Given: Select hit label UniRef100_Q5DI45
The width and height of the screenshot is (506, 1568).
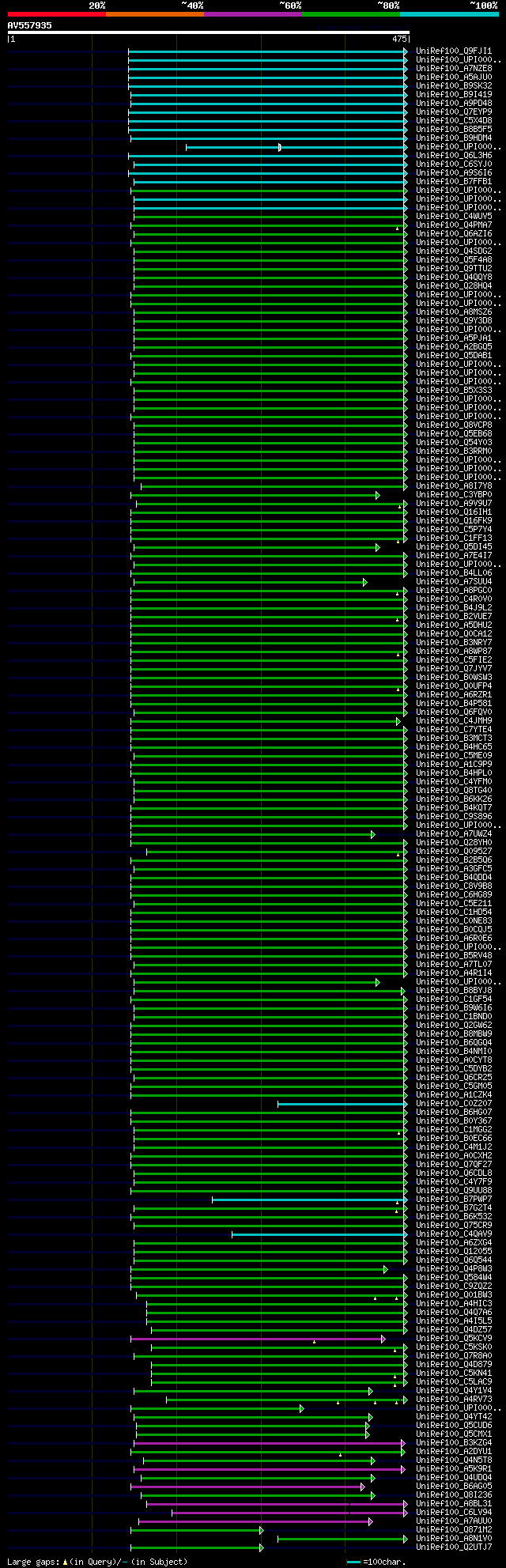Looking at the screenshot, I should pyautogui.click(x=454, y=547).
